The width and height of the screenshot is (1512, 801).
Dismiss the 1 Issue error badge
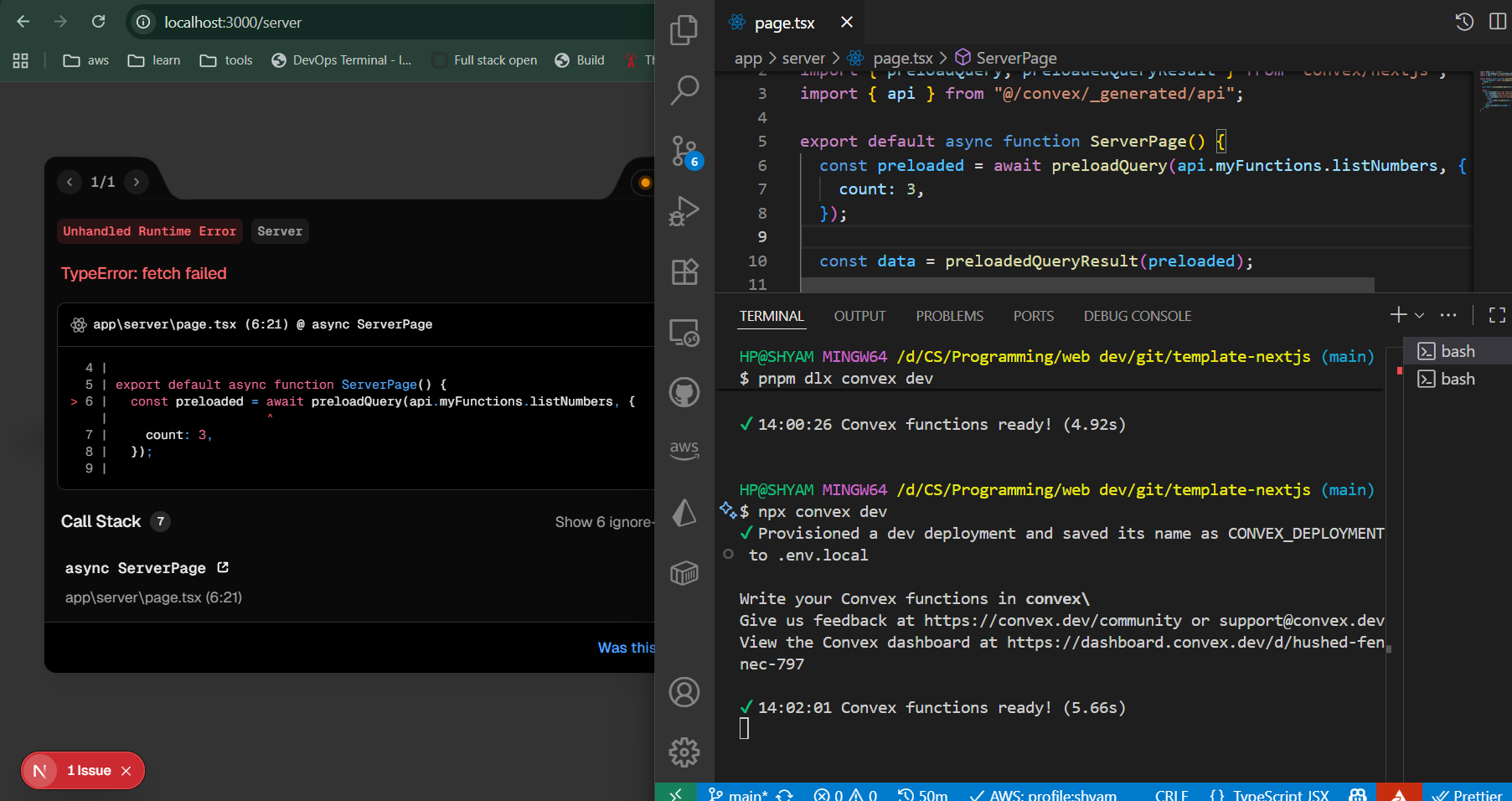coord(126,771)
